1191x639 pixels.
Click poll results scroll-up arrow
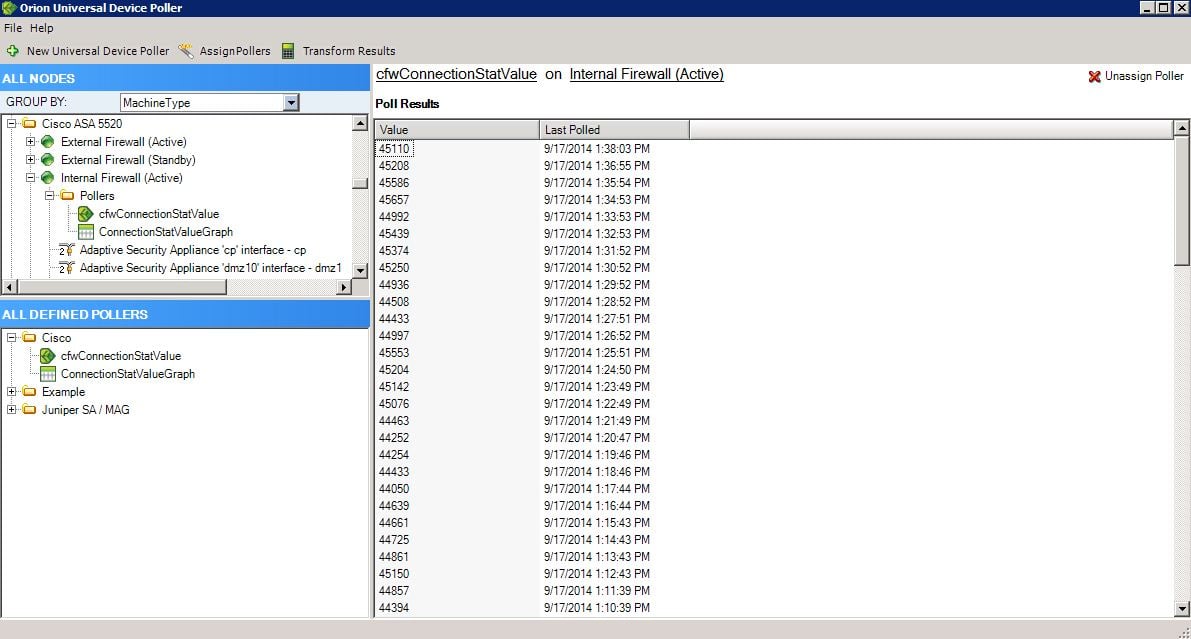[x=1182, y=128]
